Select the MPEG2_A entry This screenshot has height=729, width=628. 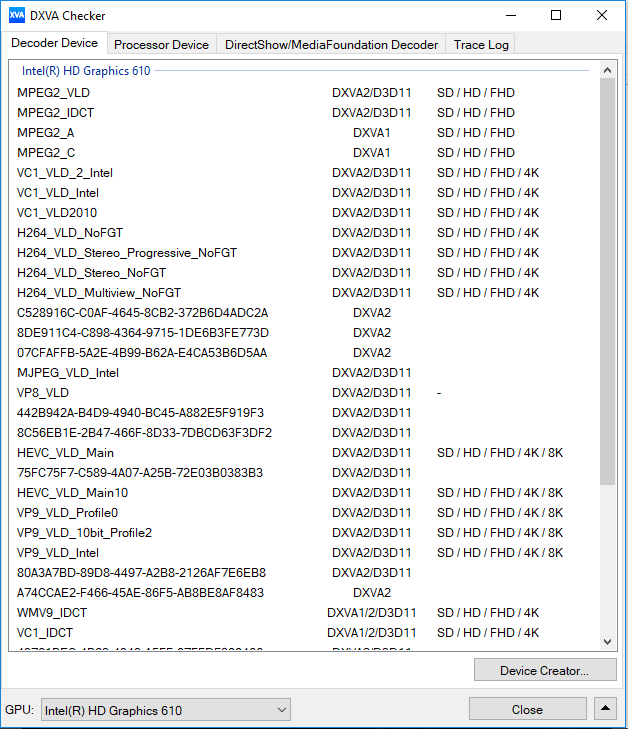point(303,133)
